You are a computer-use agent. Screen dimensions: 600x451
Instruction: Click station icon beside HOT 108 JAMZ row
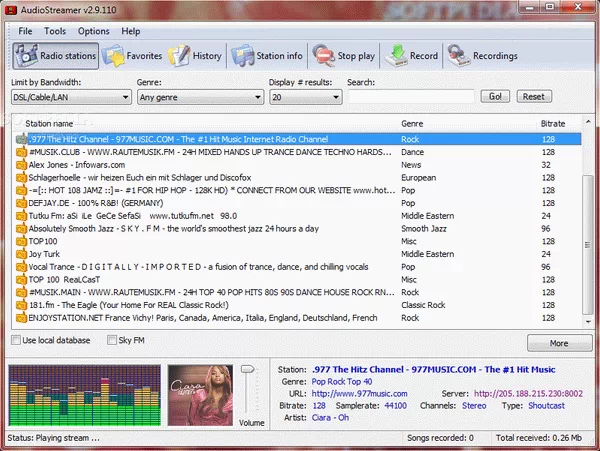click(x=21, y=190)
